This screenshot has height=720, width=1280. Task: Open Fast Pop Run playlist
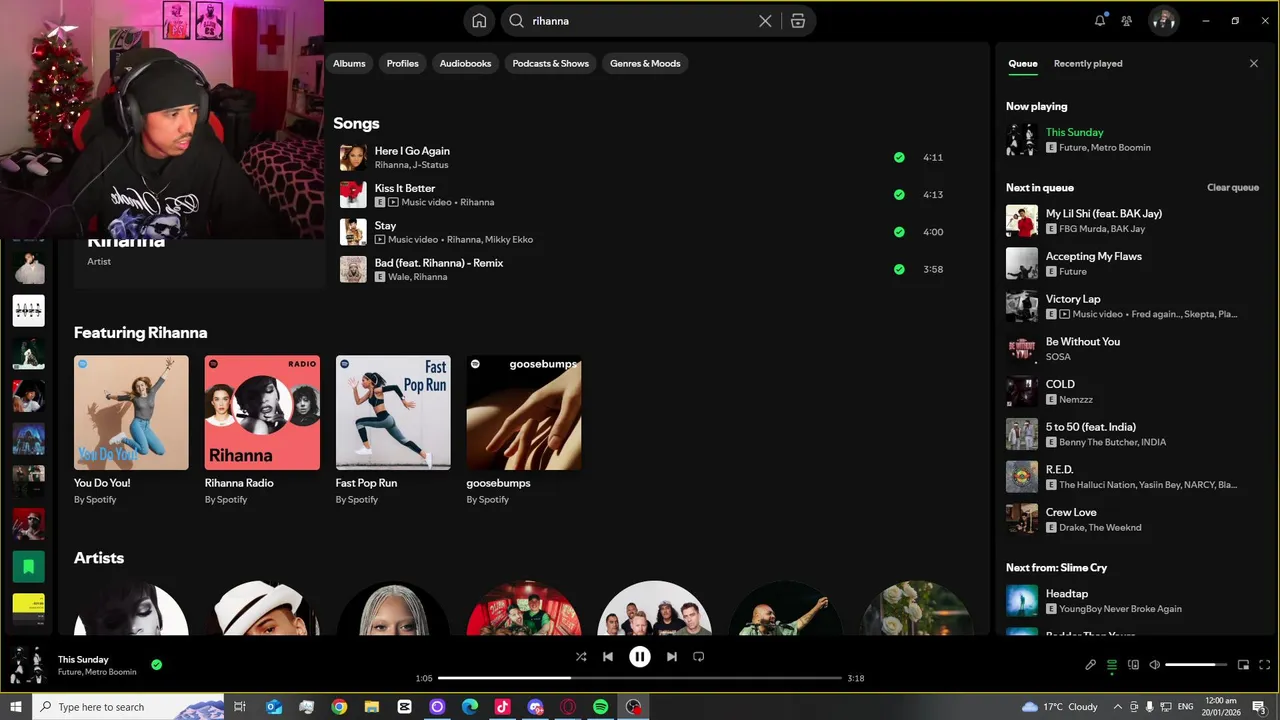pos(393,413)
